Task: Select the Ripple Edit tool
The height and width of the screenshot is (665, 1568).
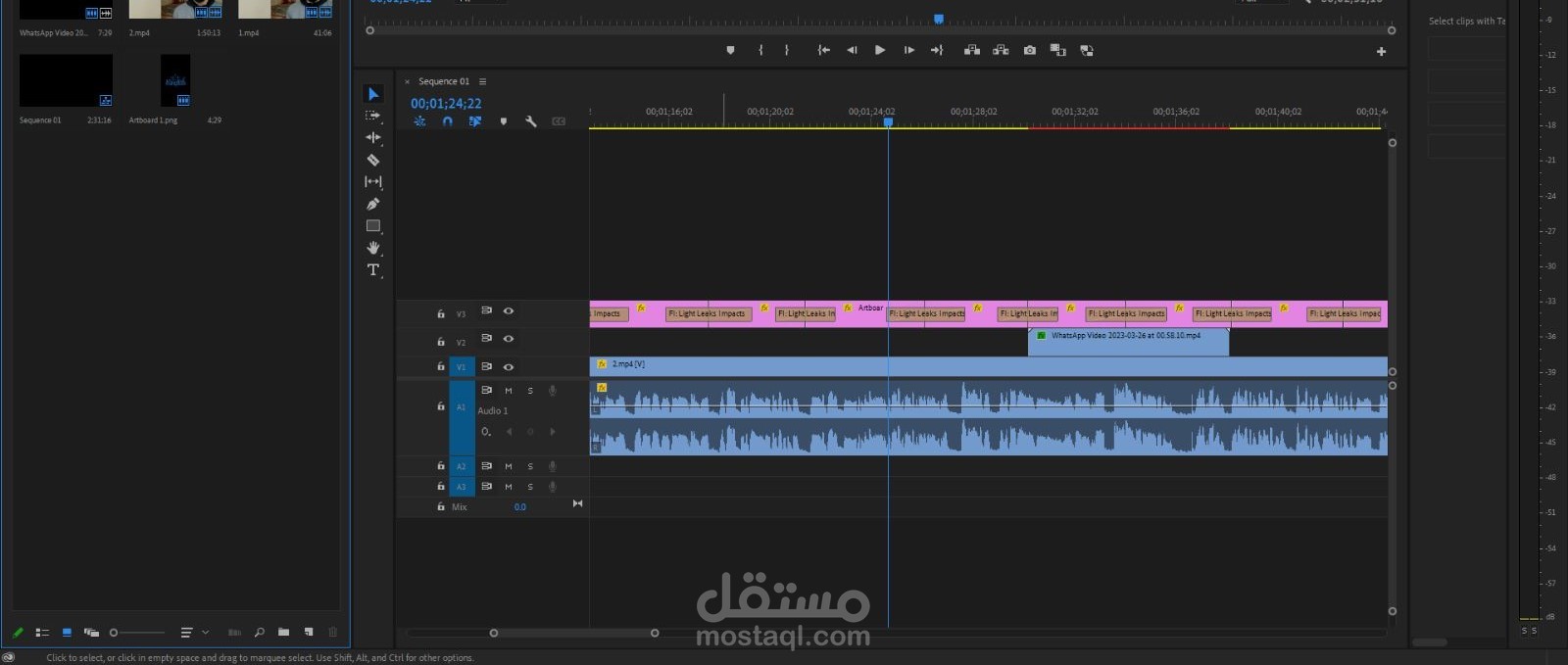Action: pos(373,137)
